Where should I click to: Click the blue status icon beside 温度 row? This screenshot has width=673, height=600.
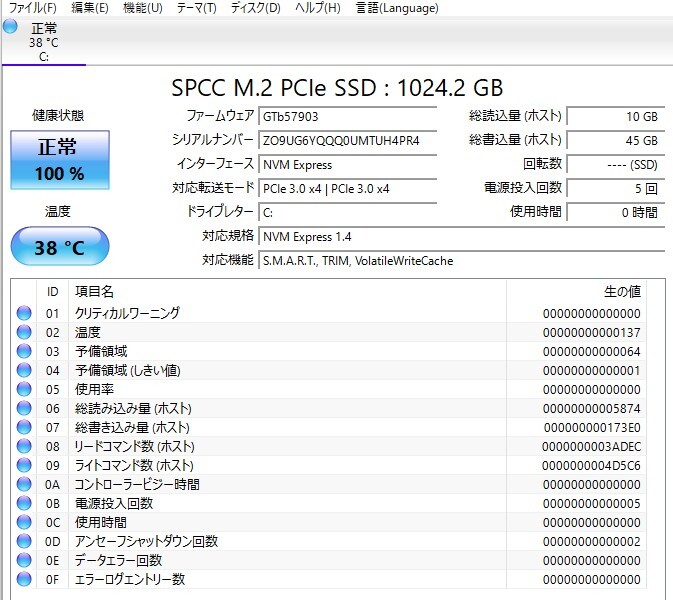click(24, 332)
